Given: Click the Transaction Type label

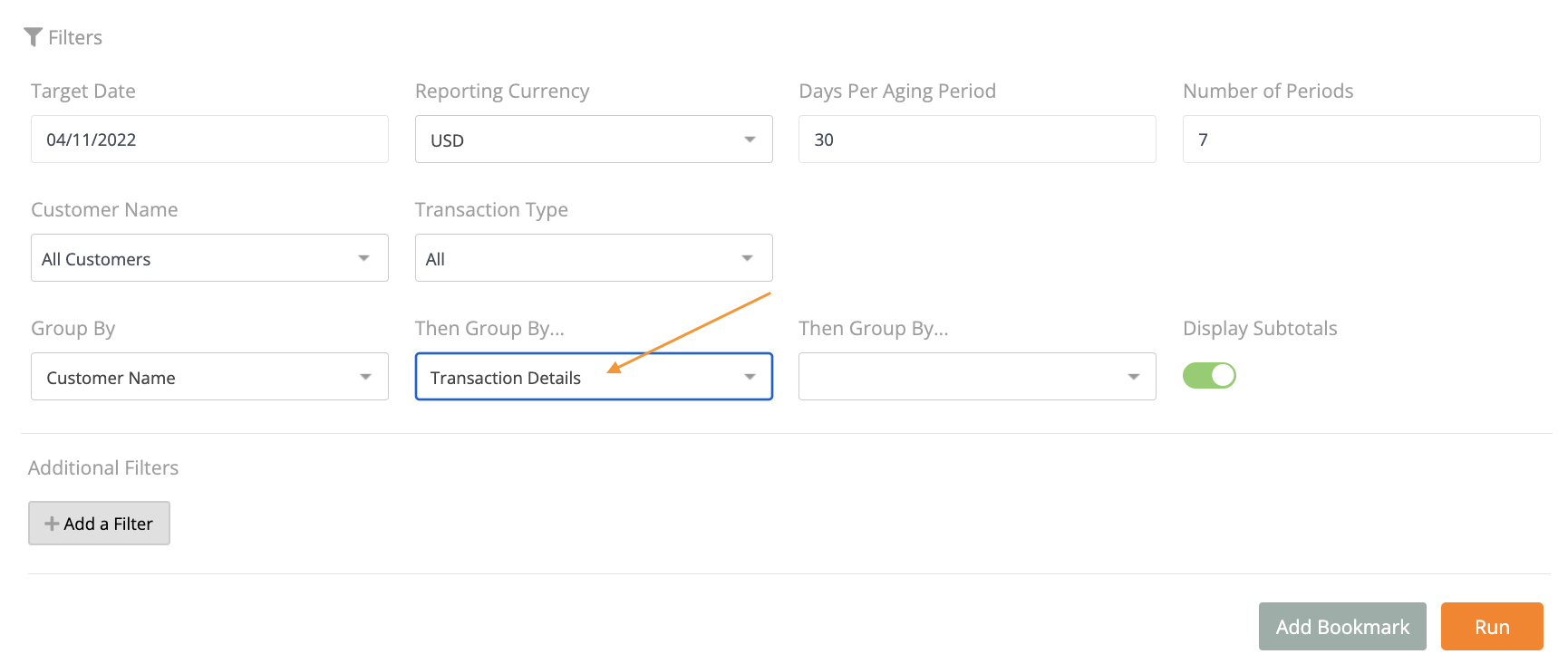Looking at the screenshot, I should [491, 210].
